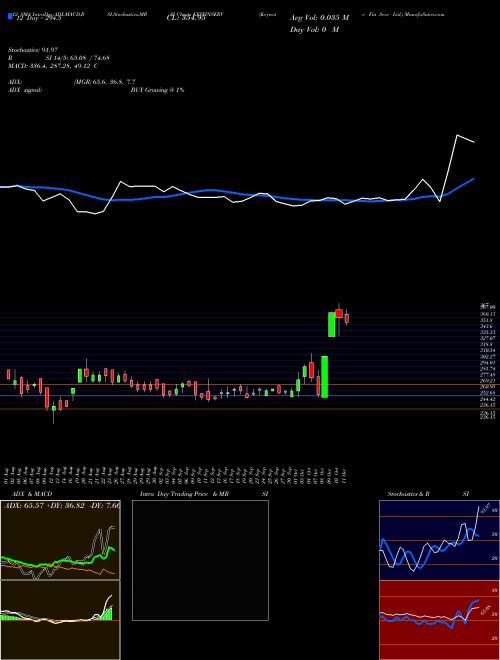This screenshot has width=500, height=660.
Task: Click the tall green candle above the price gap
Action: click(x=332, y=325)
